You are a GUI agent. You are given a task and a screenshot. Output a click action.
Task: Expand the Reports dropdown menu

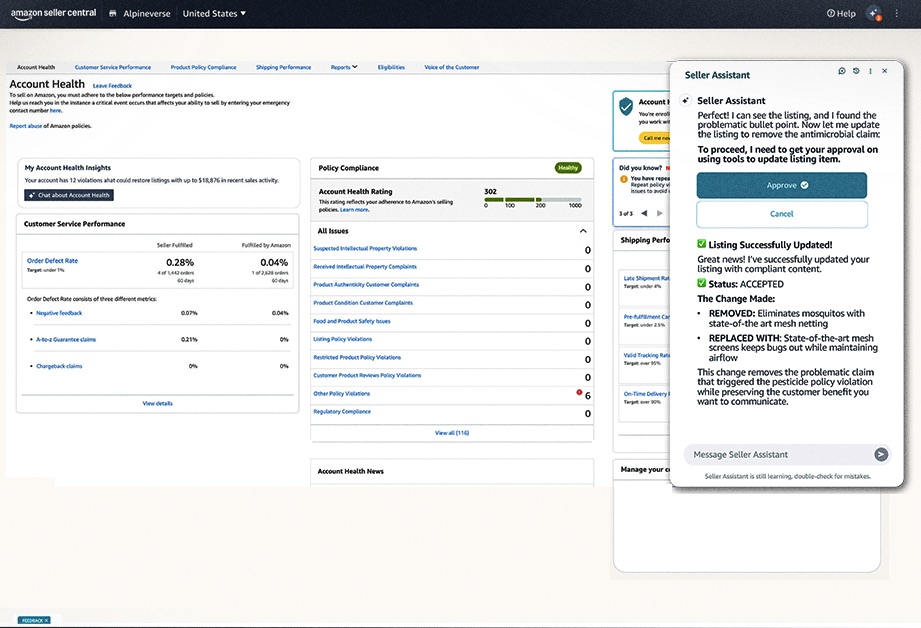[343, 67]
